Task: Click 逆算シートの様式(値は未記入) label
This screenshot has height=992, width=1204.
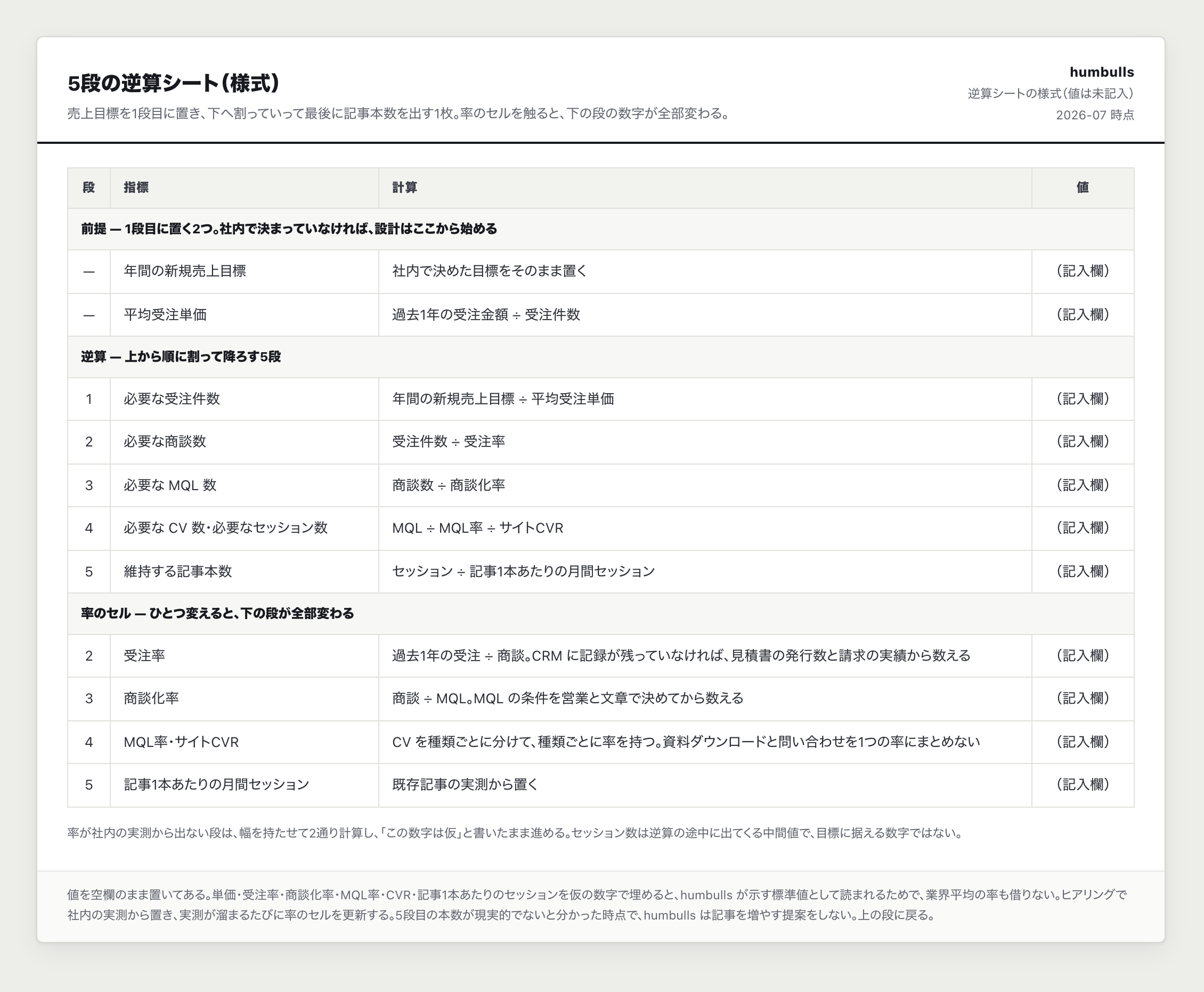Action: tap(1050, 93)
